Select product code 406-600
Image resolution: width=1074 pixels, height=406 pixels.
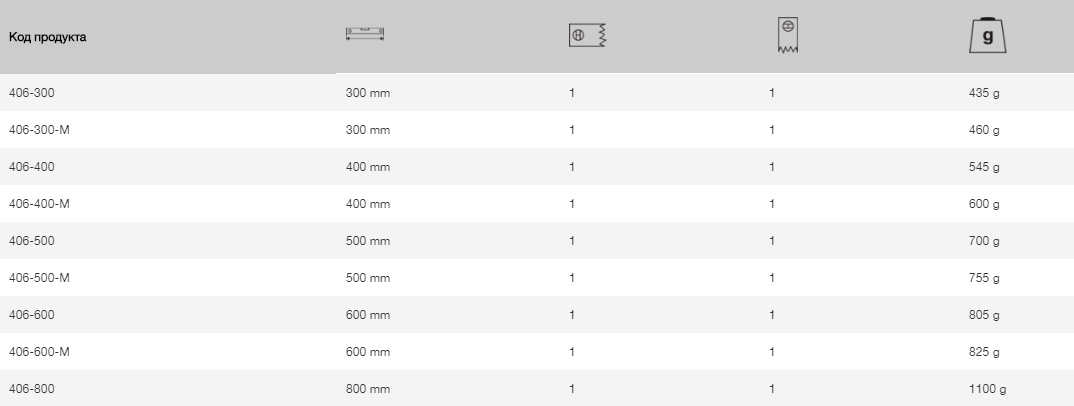32,314
